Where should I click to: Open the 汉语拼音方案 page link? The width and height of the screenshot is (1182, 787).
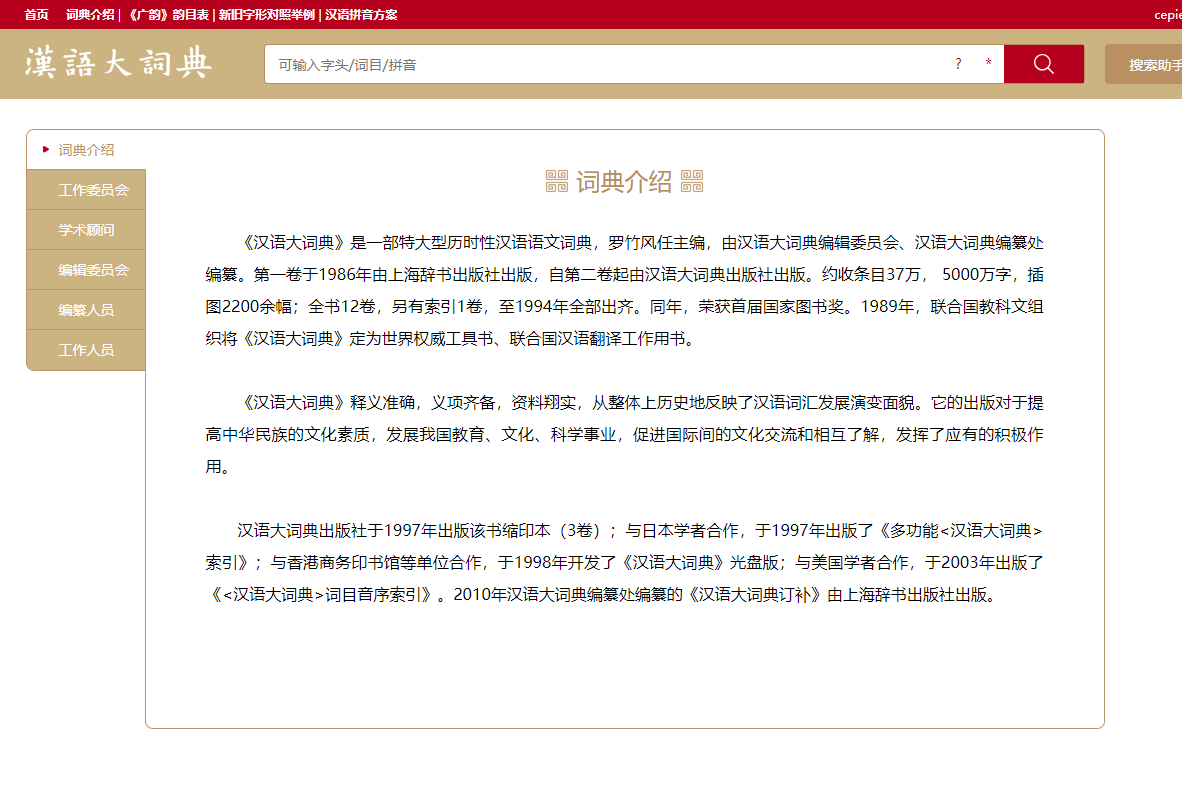[361, 14]
